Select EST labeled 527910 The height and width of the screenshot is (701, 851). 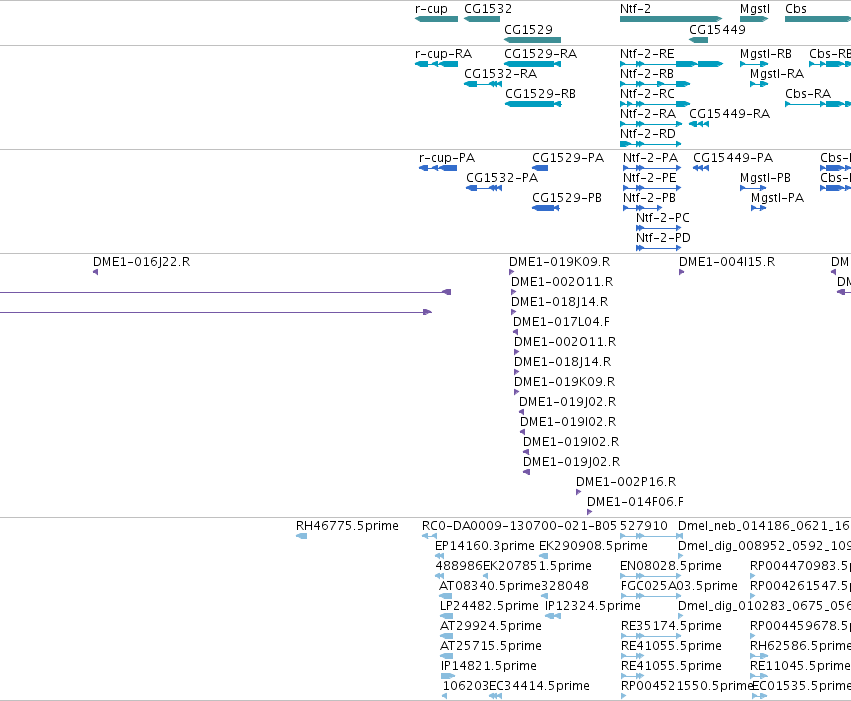[644, 526]
